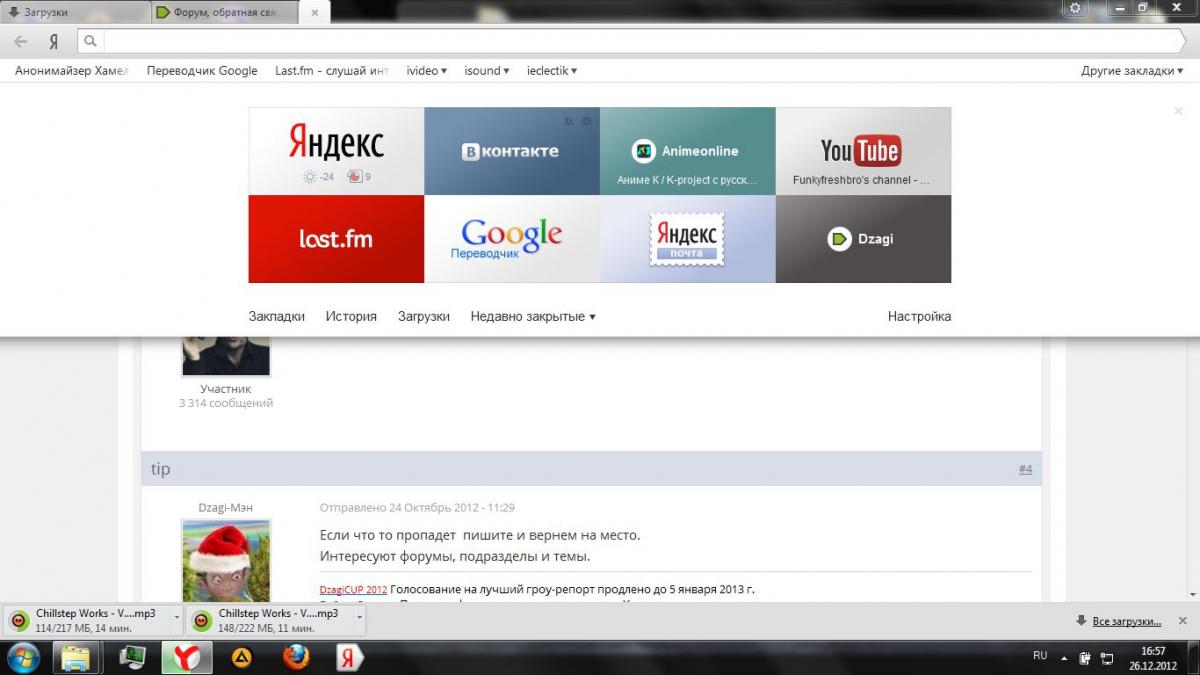Switch to the Форум, обратная связь tab
The height and width of the screenshot is (675, 1200).
225,12
